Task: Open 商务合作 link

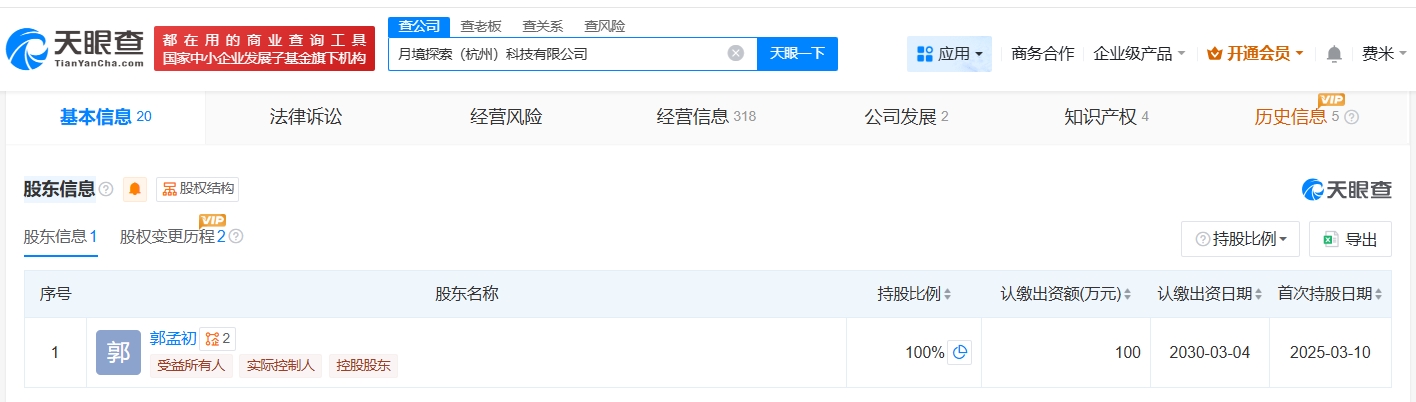Action: pos(1043,54)
